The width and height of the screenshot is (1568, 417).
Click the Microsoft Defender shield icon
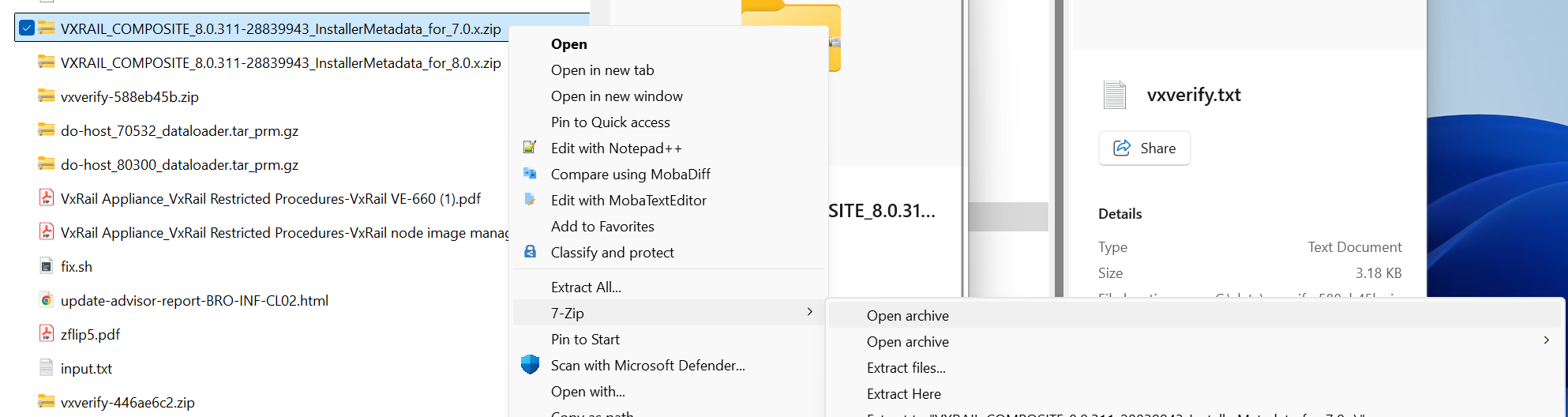(530, 365)
